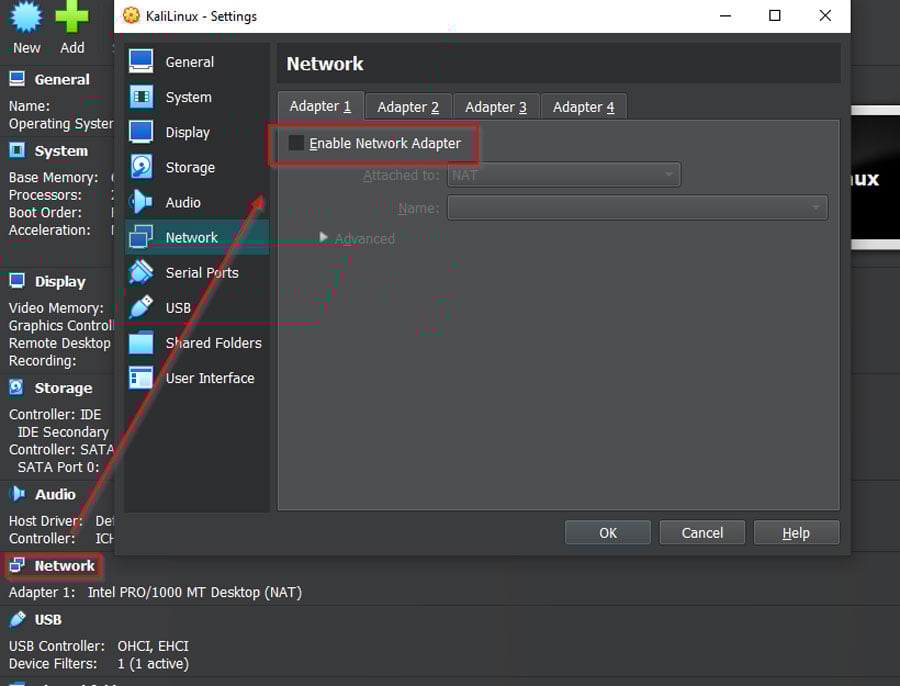Select Audio in the settings category list
The width and height of the screenshot is (900, 686).
pyautogui.click(x=197, y=202)
